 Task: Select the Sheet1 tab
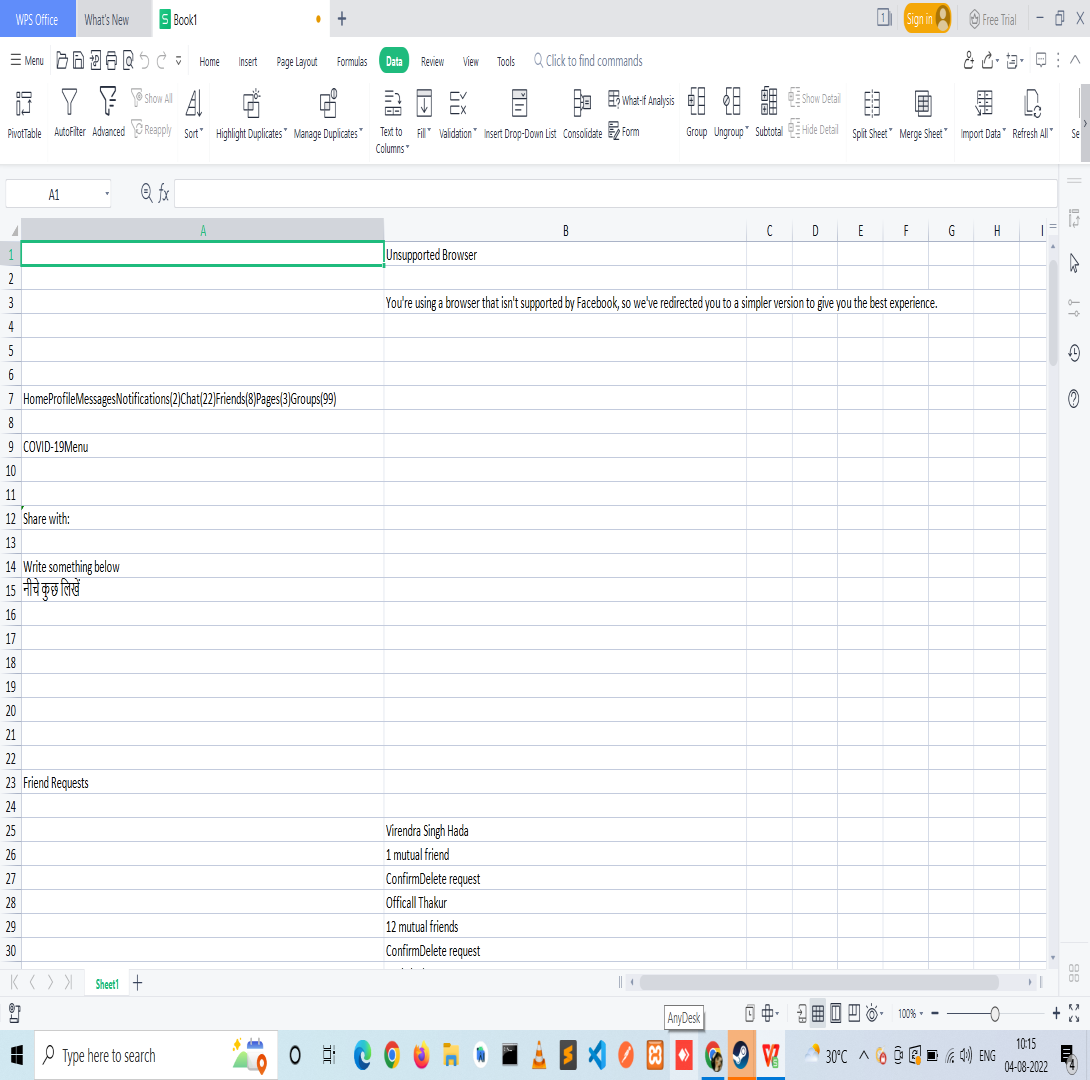106,984
